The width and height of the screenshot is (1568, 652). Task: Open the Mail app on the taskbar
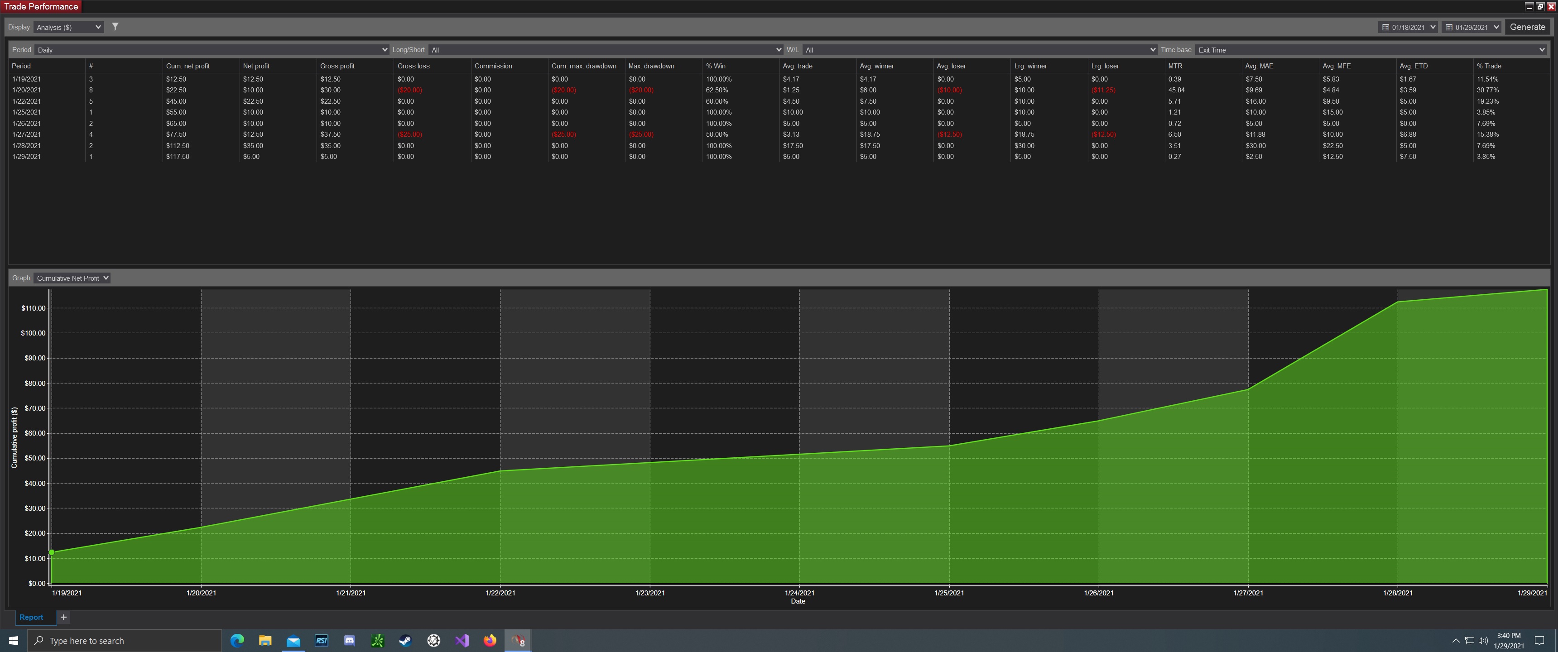(x=293, y=640)
